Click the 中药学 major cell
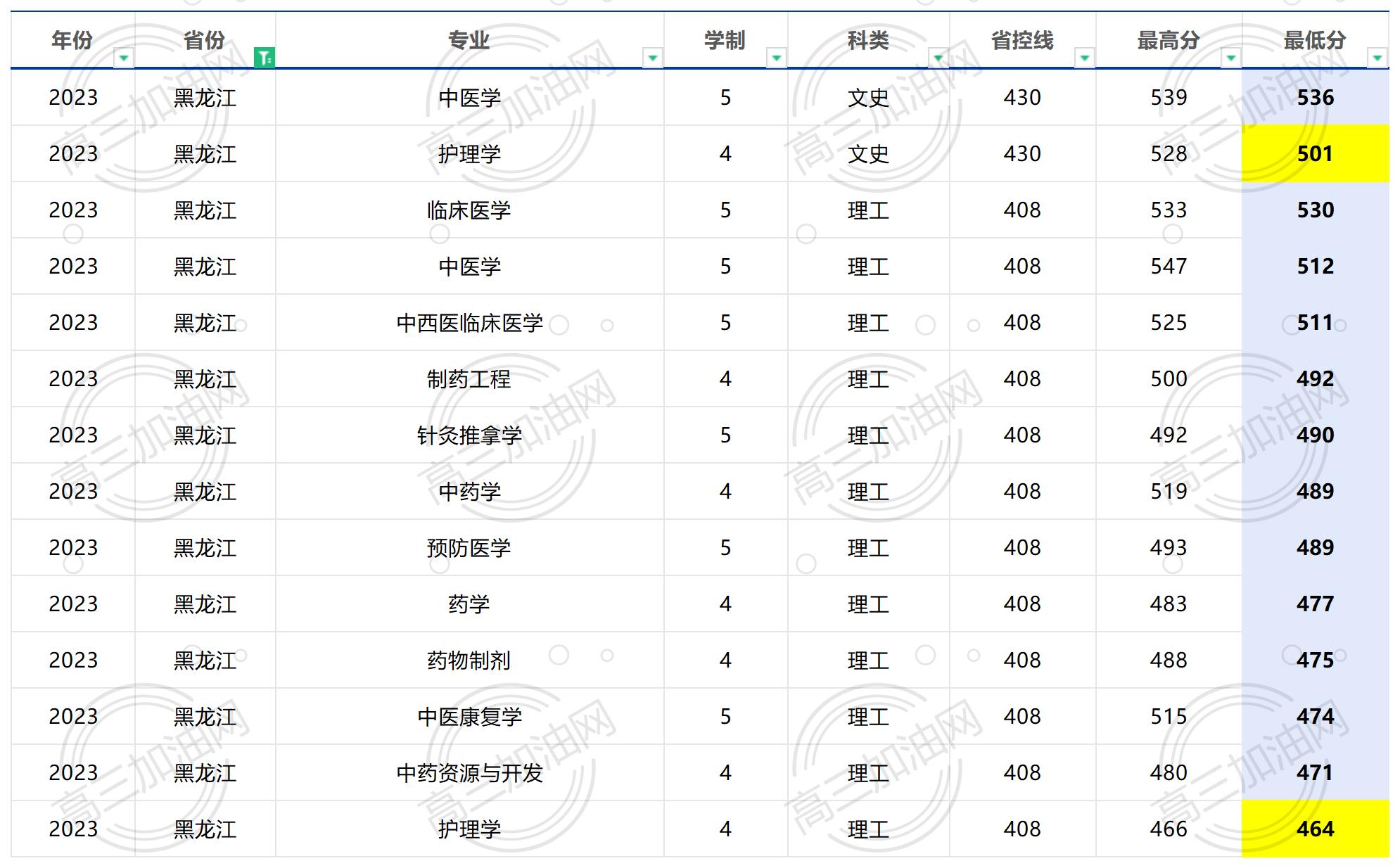This screenshot has height=868, width=1400. (470, 491)
